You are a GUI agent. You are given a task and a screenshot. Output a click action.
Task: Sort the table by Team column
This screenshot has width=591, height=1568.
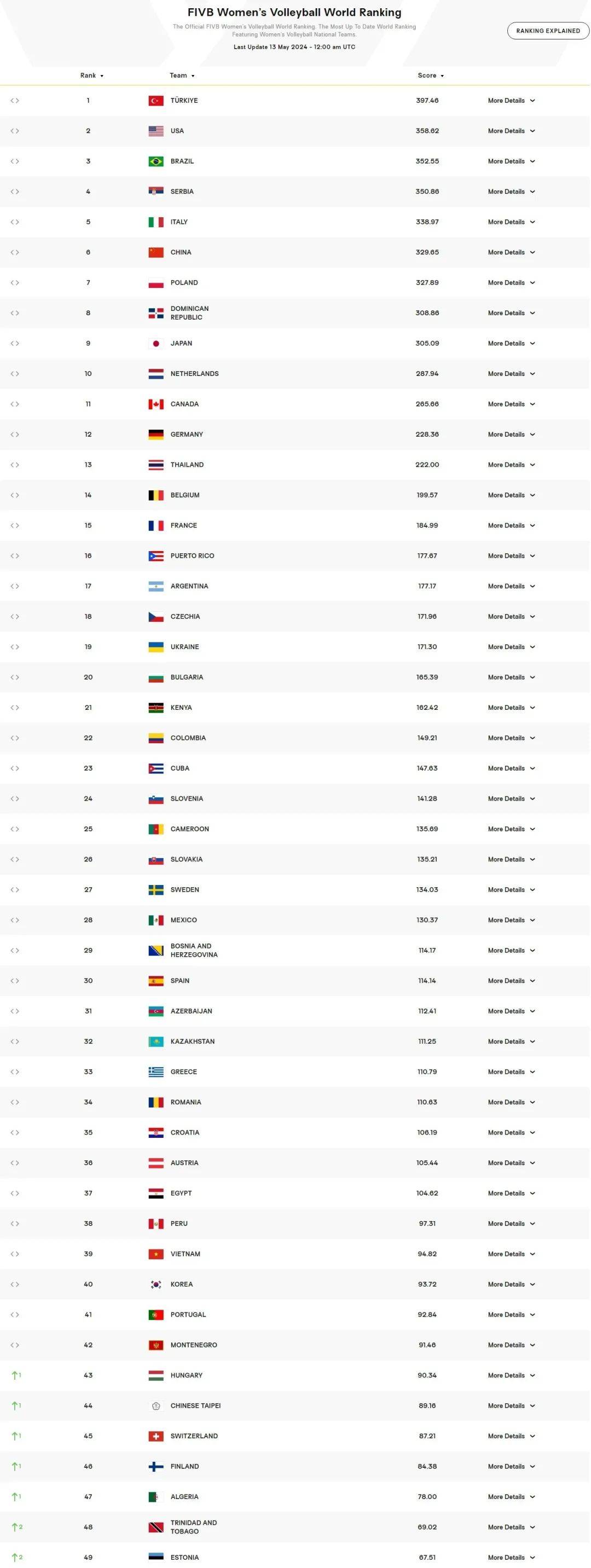pyautogui.click(x=181, y=76)
